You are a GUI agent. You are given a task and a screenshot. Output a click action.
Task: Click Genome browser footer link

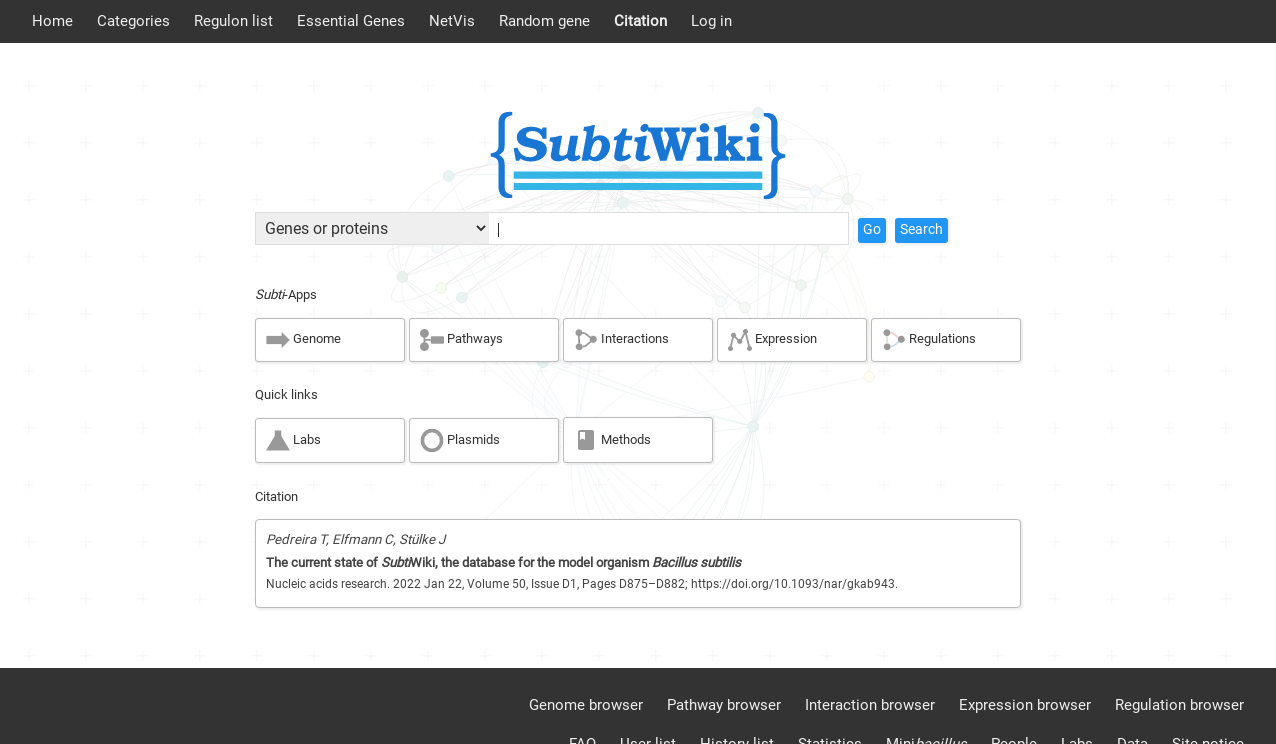pyautogui.click(x=586, y=705)
